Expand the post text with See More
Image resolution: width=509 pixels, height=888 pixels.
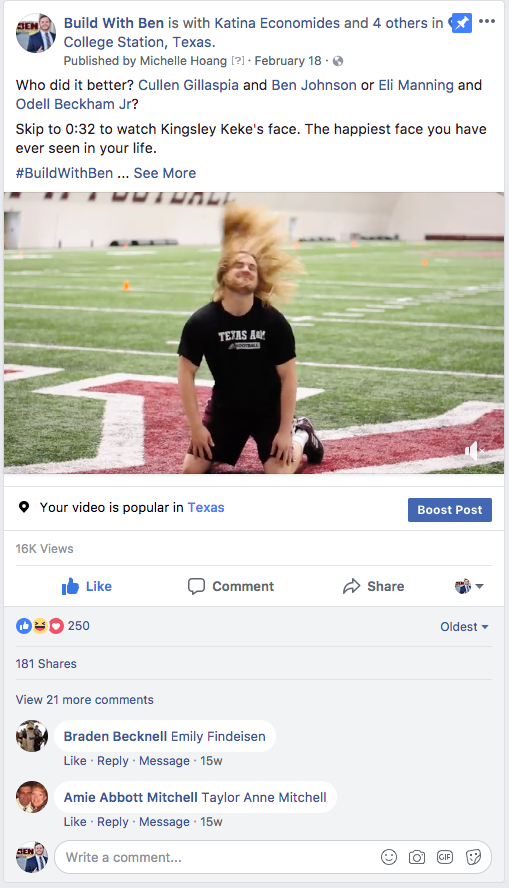pos(165,173)
